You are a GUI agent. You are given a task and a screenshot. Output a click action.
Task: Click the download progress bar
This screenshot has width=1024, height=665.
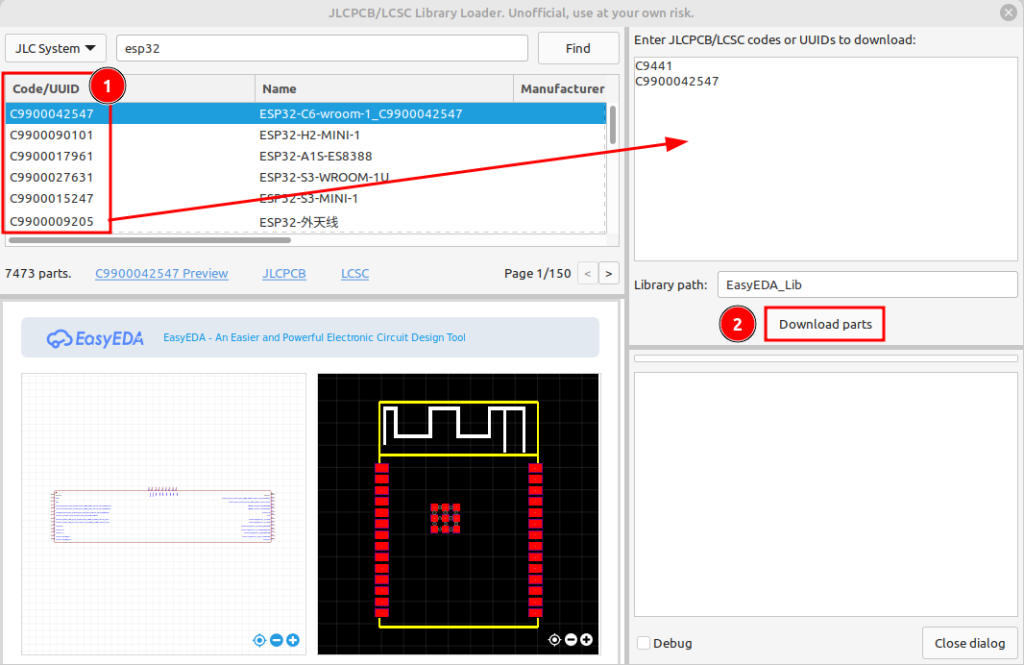click(825, 358)
